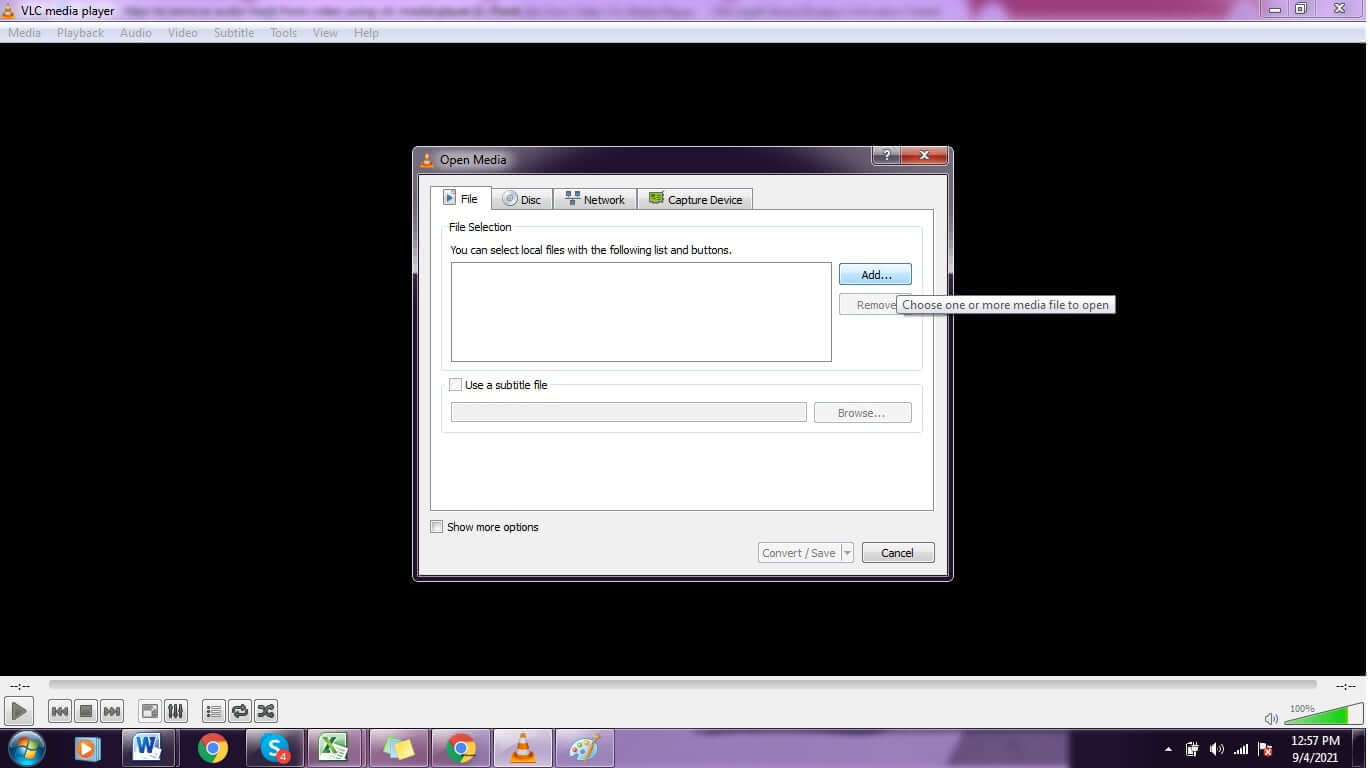Open the Subtitle menu

coord(234,33)
